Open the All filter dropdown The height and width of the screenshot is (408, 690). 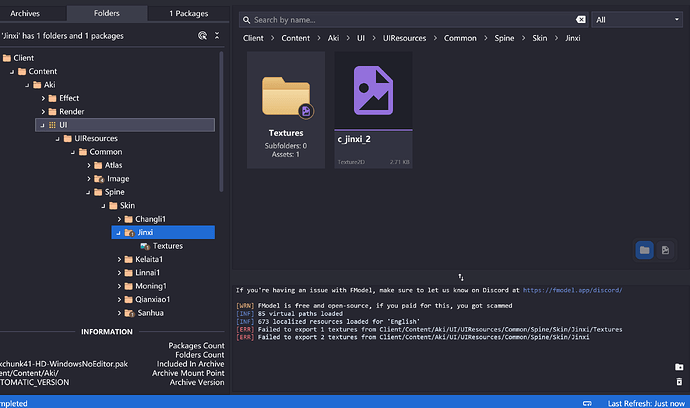pyautogui.click(x=637, y=20)
